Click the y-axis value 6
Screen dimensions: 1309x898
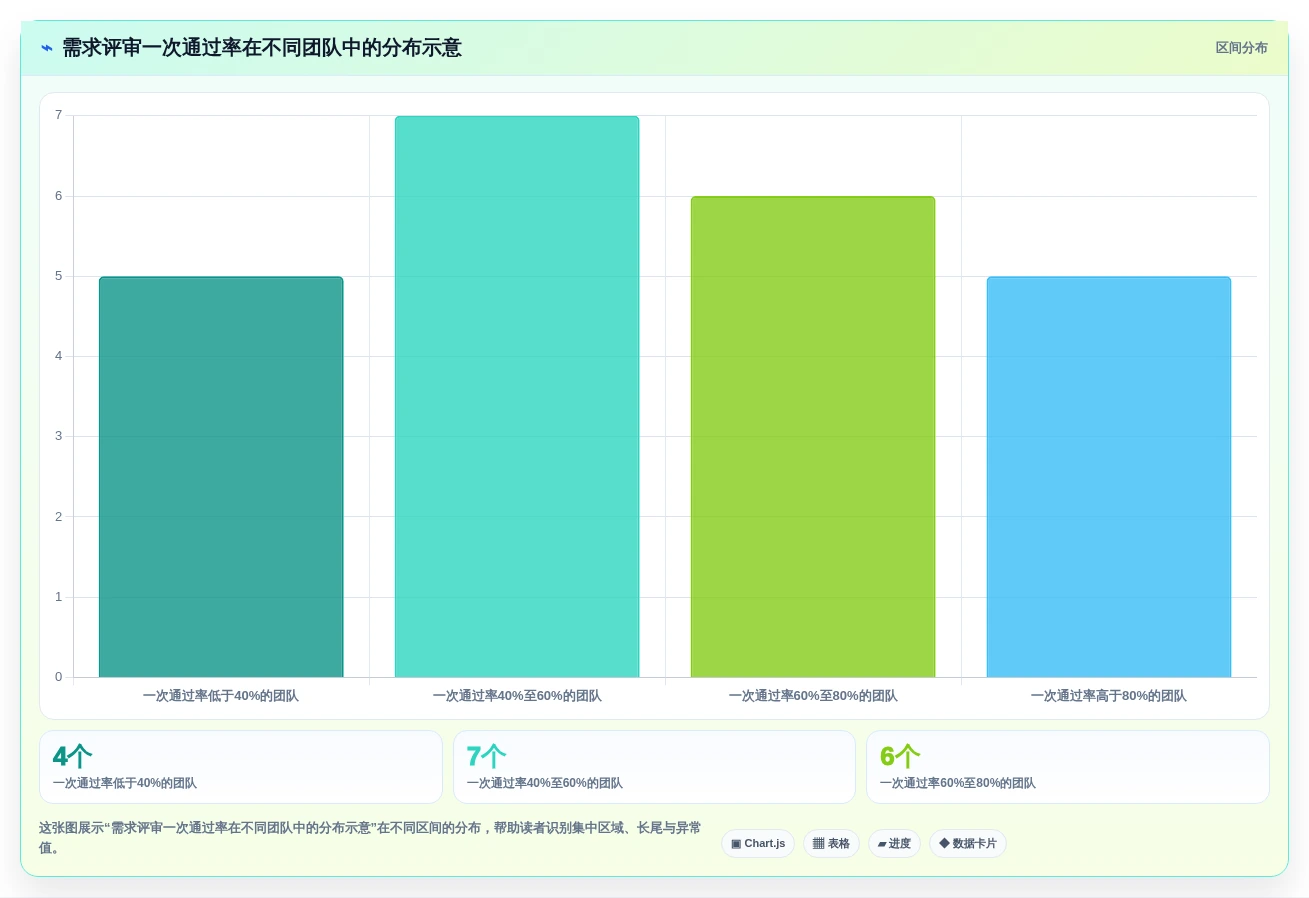pos(58,196)
